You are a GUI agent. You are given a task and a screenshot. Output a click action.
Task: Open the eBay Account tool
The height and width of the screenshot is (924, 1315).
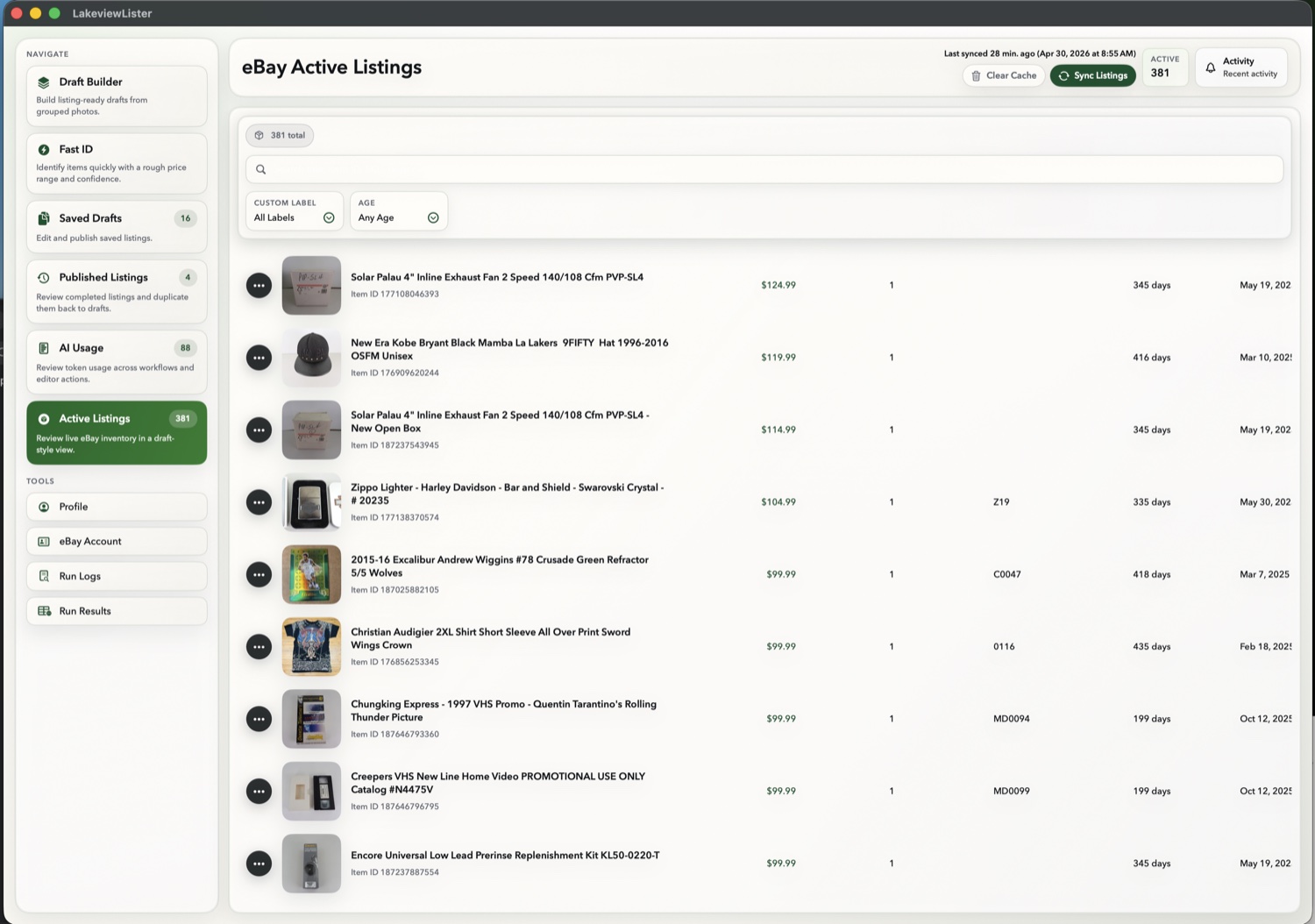pyautogui.click(x=117, y=542)
